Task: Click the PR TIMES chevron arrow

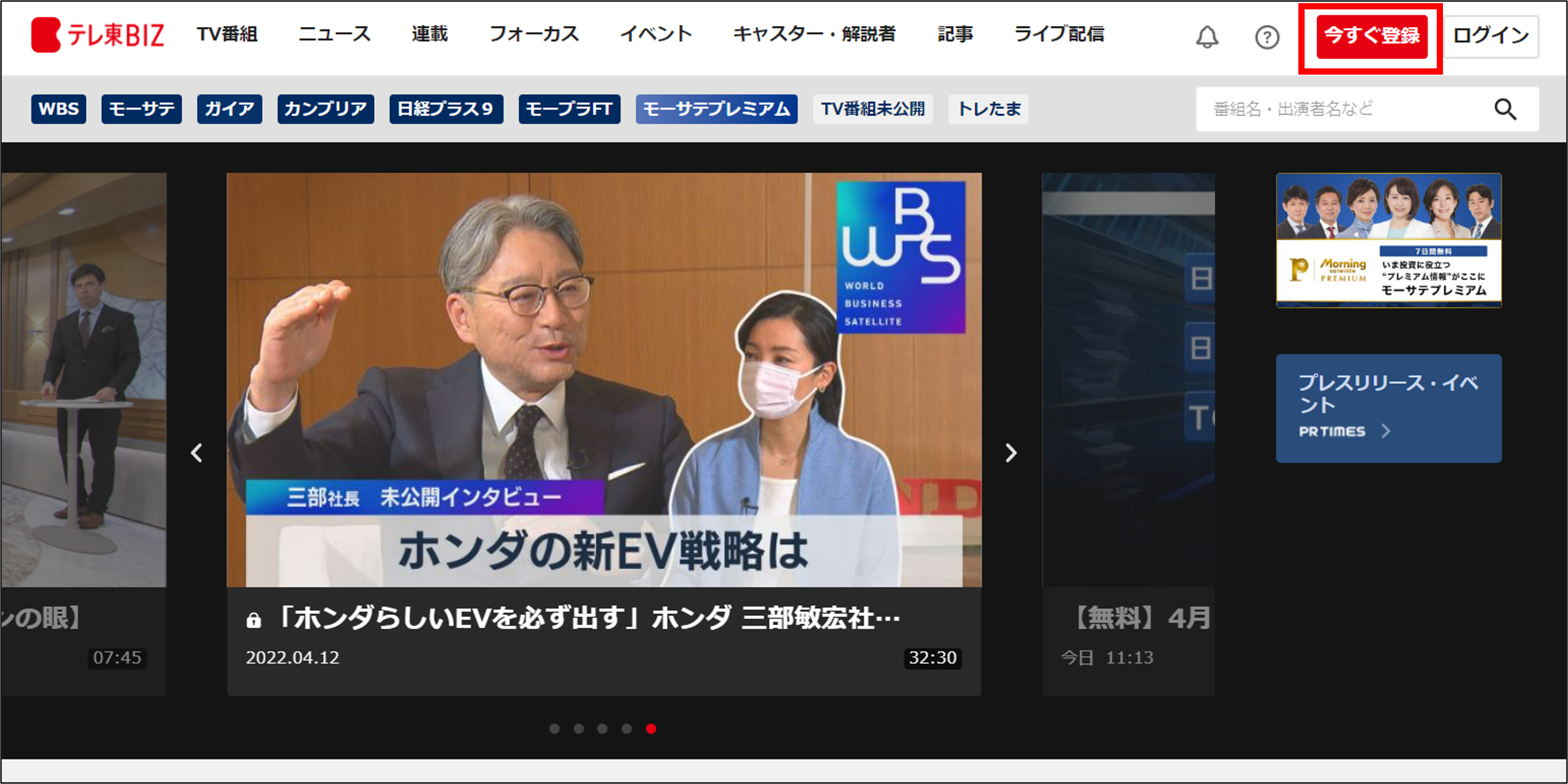Action: pos(1386,431)
